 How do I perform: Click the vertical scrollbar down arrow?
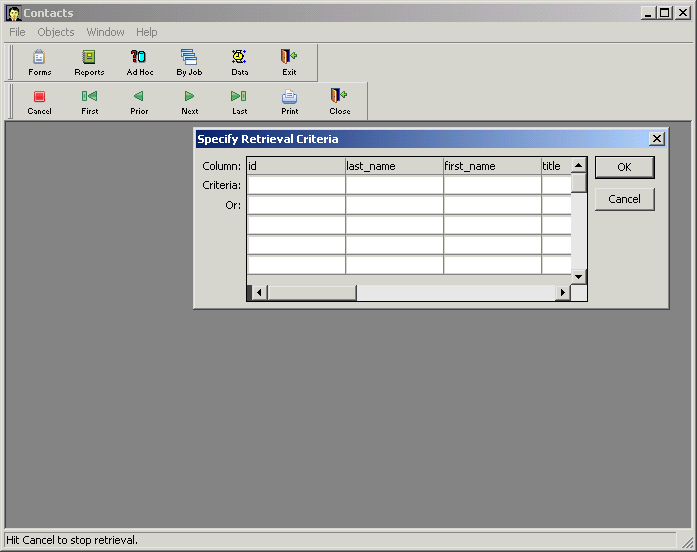(578, 276)
